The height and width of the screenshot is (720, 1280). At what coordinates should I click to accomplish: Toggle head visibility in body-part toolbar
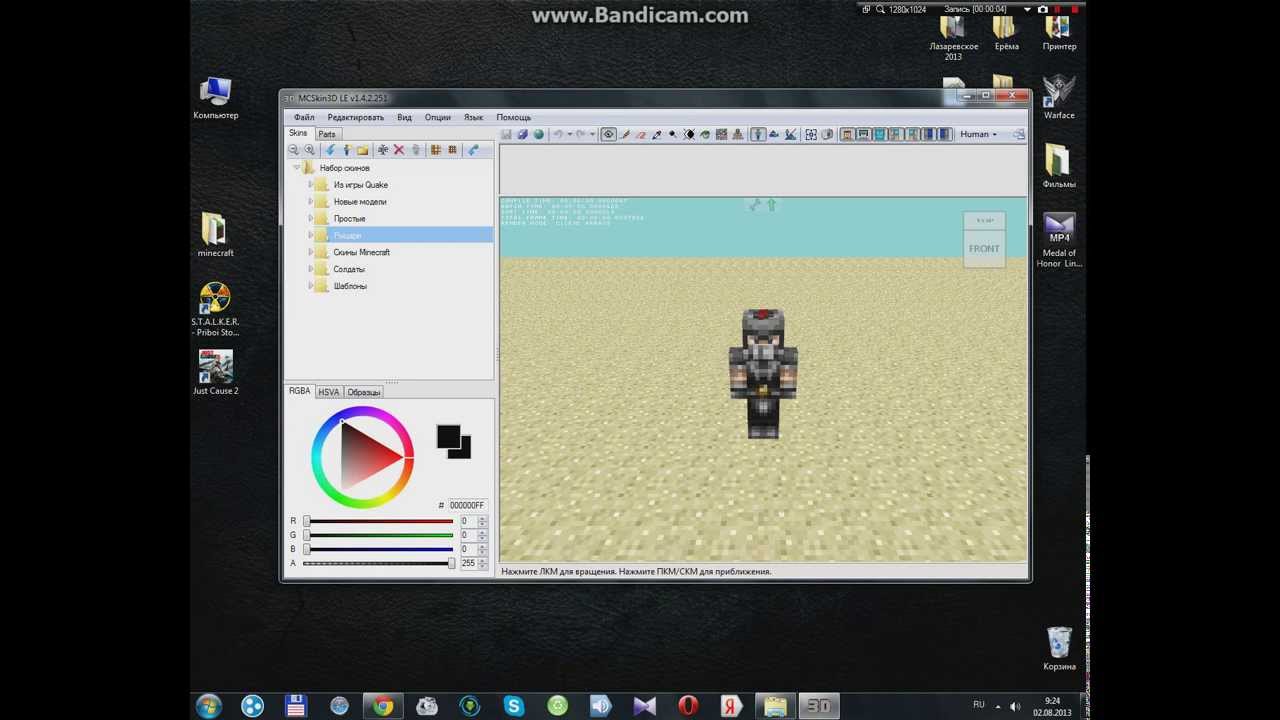pos(846,134)
